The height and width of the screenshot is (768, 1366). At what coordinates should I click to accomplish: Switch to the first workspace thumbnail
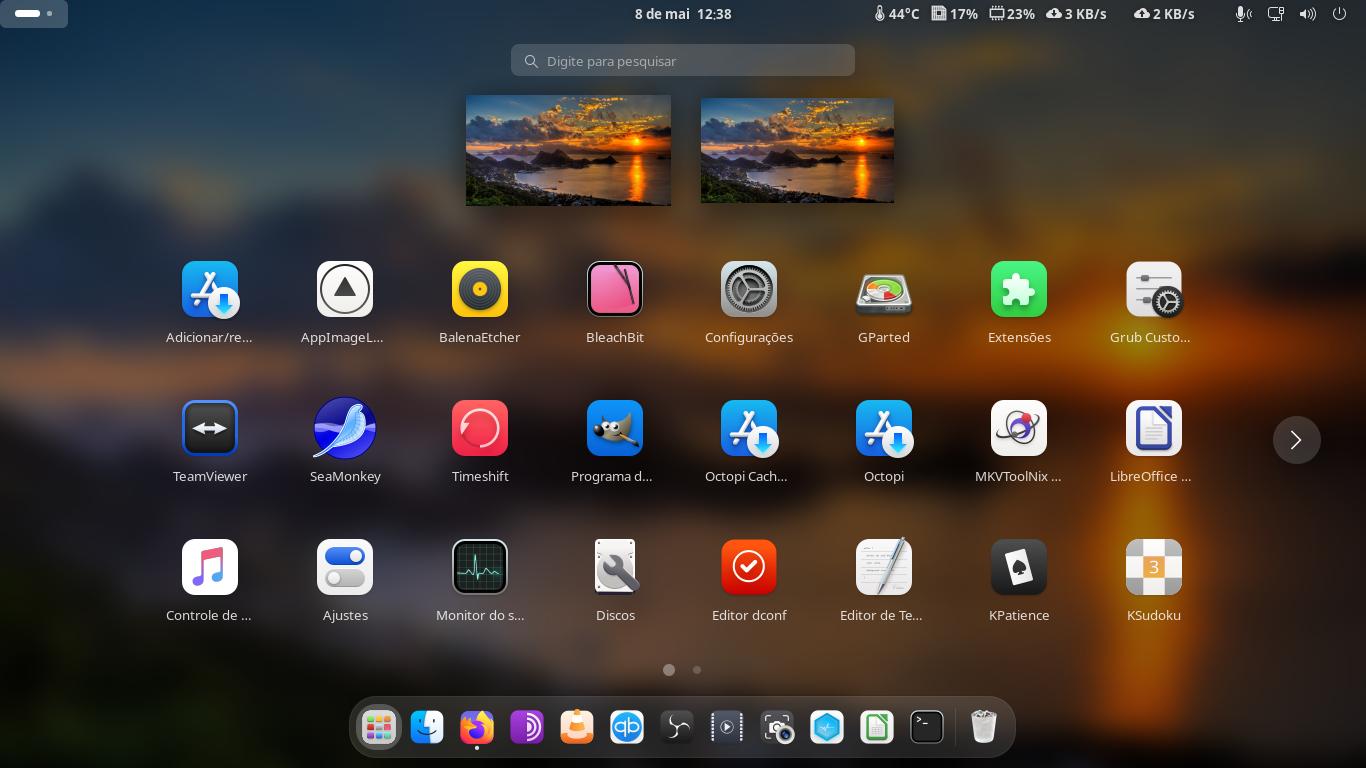click(x=568, y=150)
